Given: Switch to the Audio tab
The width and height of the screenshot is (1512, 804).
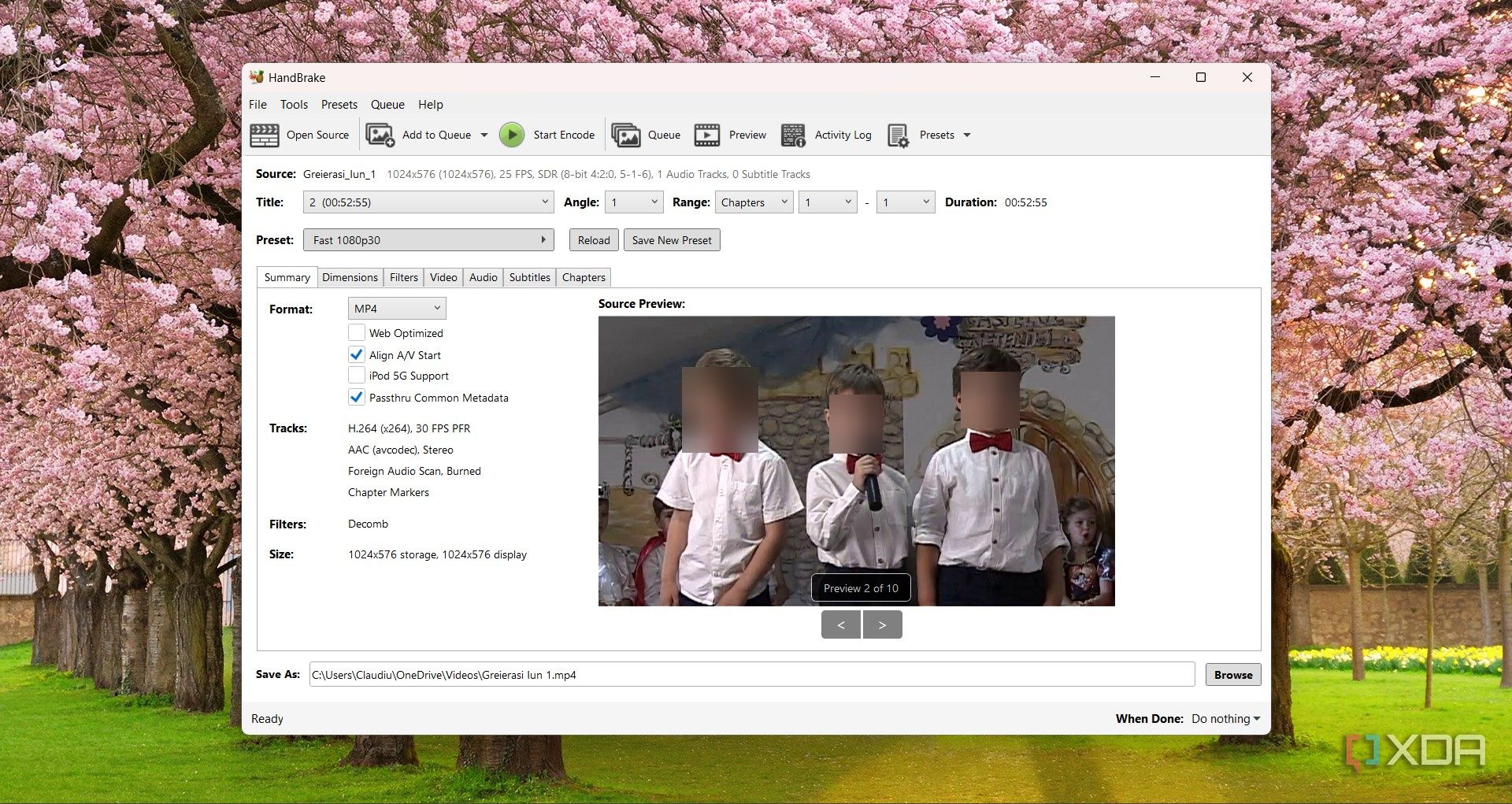Looking at the screenshot, I should pos(484,277).
